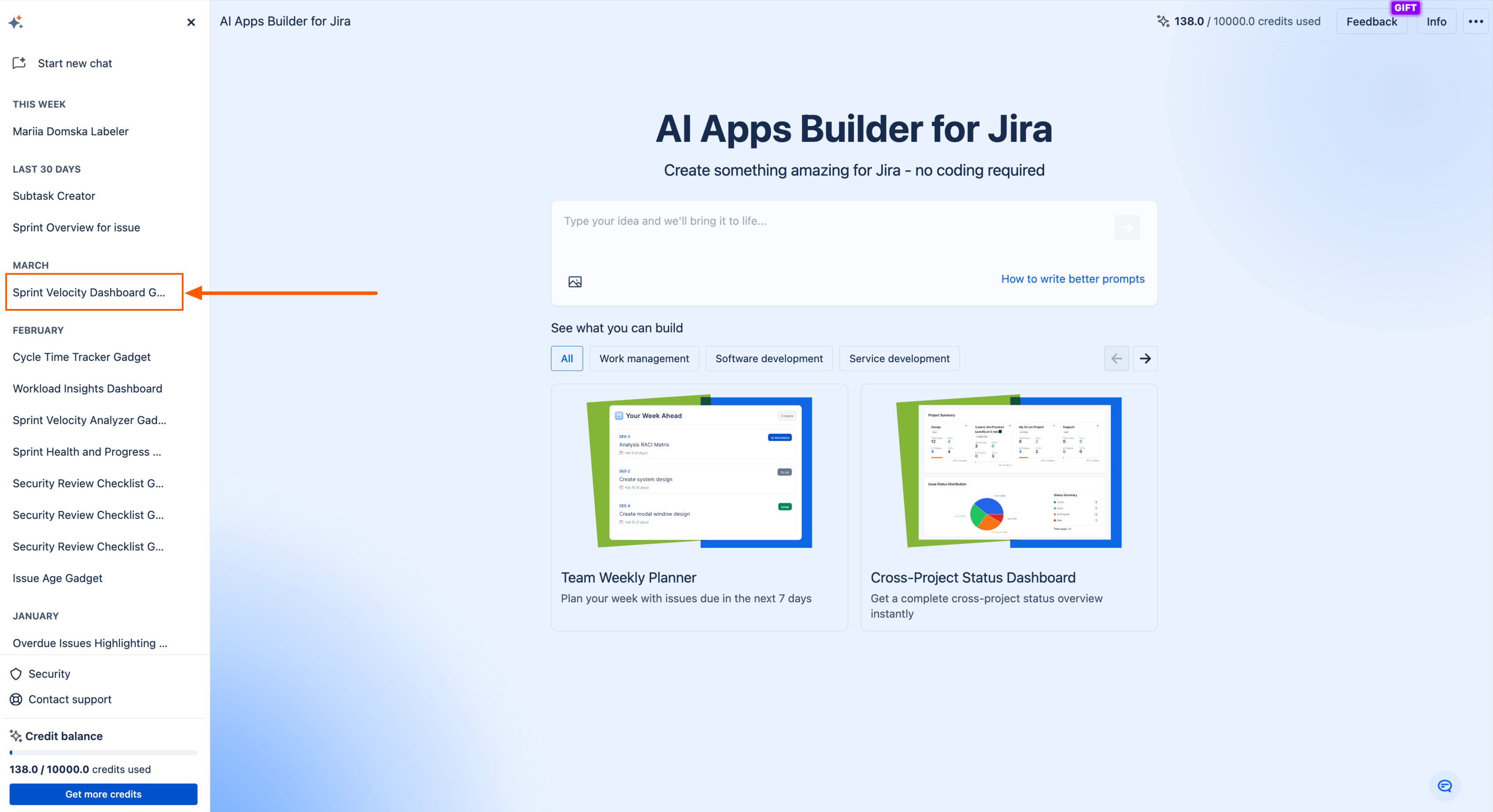The image size is (1493, 812).
Task: Open Sprint Velocity Dashboard chat
Action: pyautogui.click(x=89, y=292)
